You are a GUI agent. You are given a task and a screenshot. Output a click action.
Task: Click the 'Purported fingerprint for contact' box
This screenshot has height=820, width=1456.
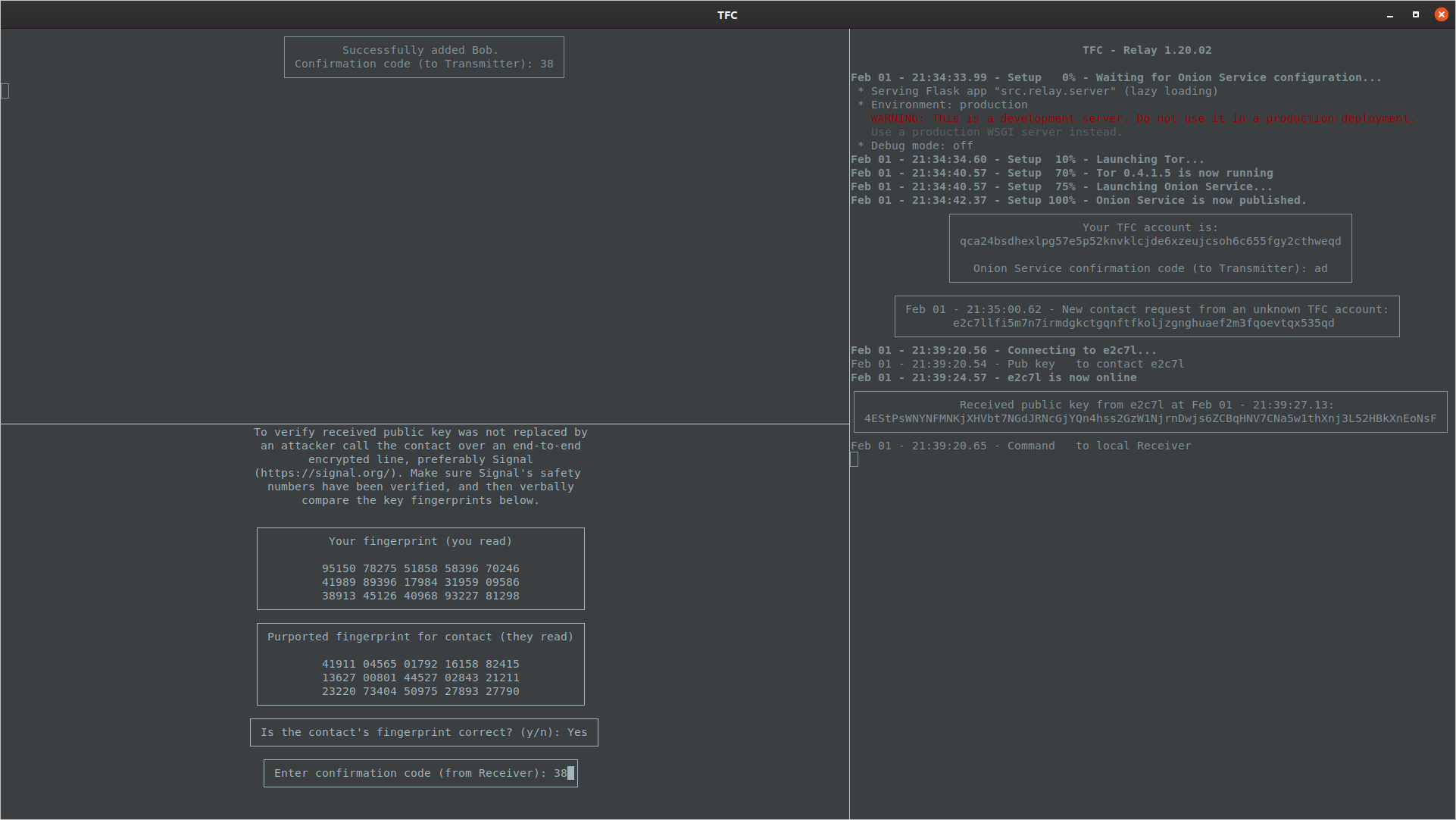(x=420, y=665)
